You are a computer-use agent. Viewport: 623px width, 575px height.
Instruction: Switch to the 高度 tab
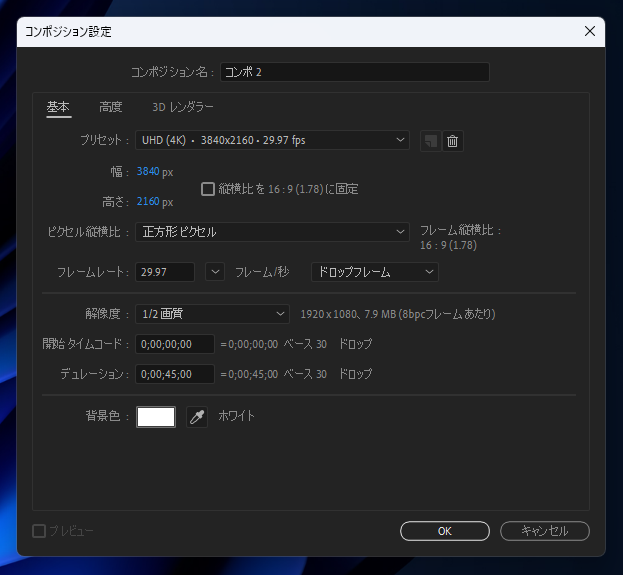[110, 107]
